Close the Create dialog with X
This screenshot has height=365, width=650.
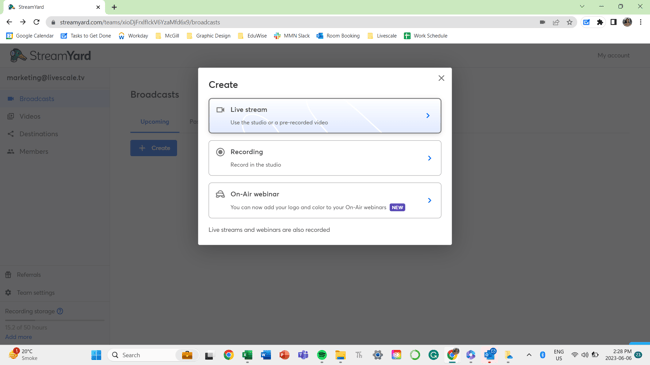click(x=441, y=78)
